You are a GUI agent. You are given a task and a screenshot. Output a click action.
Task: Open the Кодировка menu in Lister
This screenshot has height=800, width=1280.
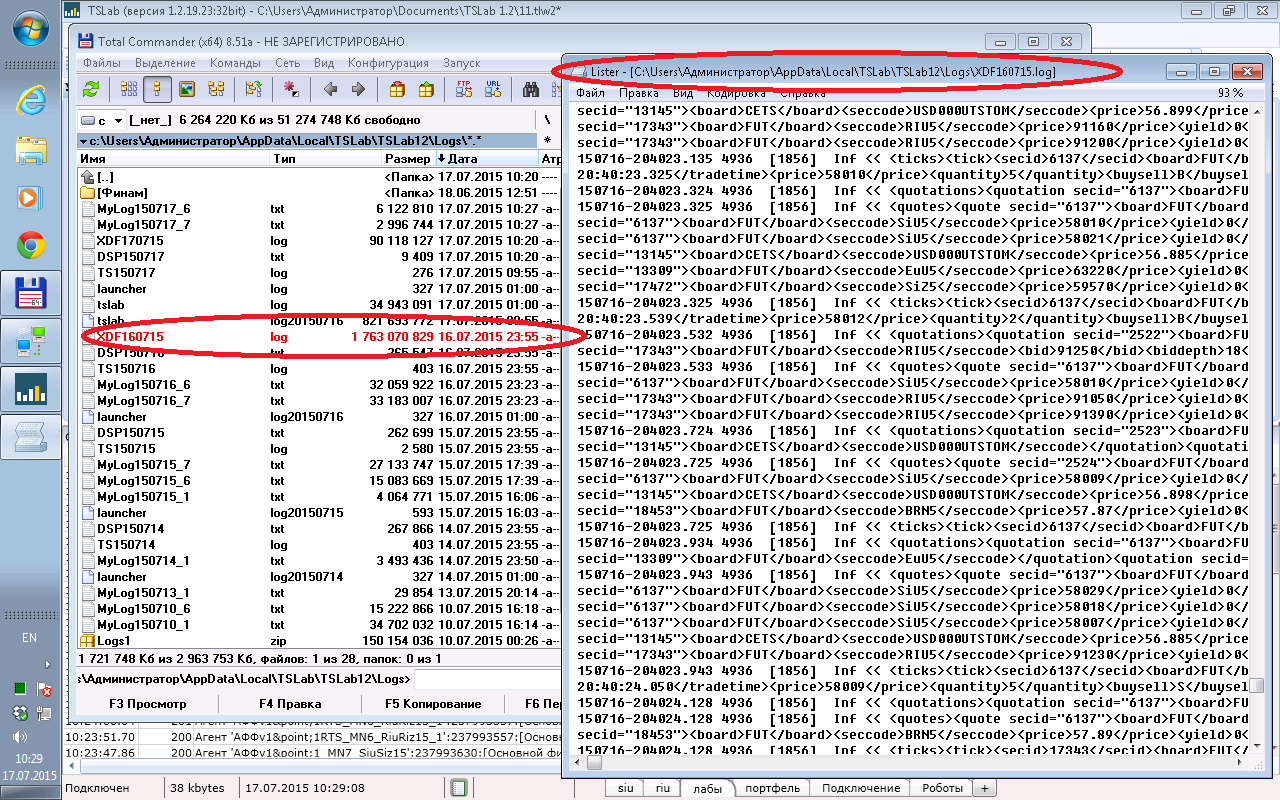coord(736,93)
